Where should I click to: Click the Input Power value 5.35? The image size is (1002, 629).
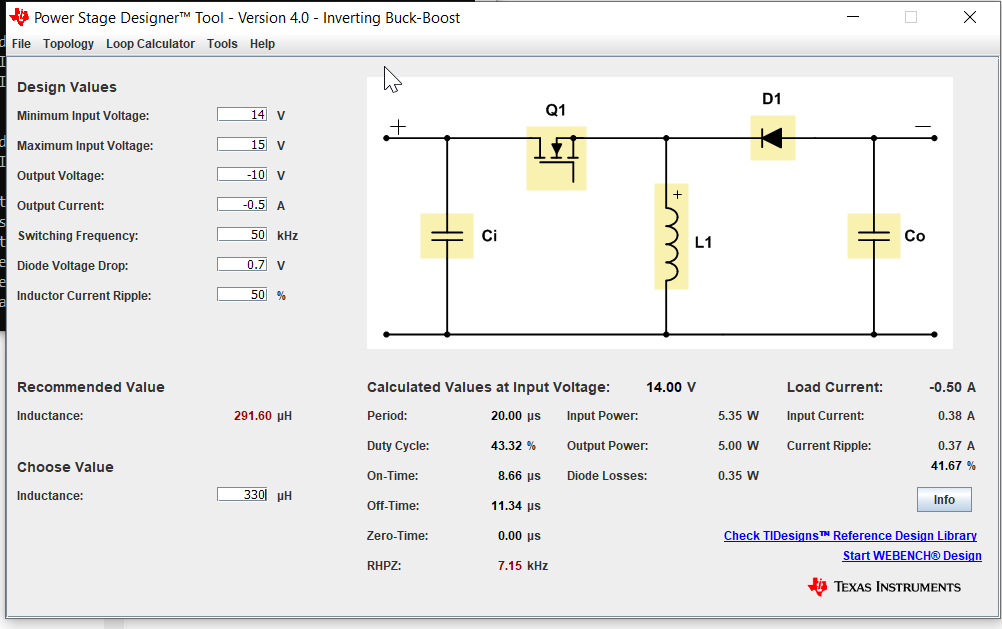coord(730,415)
